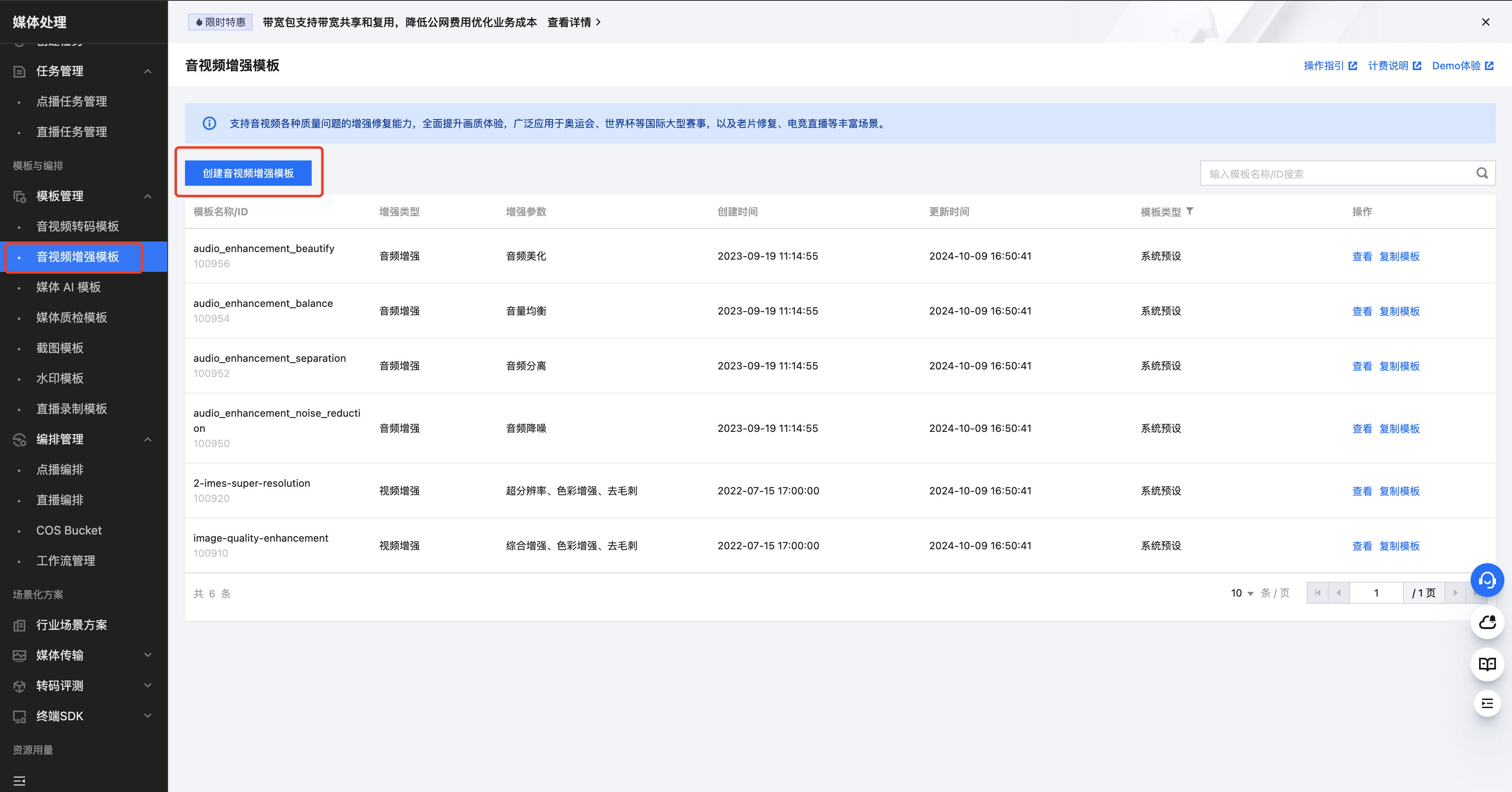Click 查看 for image-quality-enhancement row
This screenshot has width=1512, height=792.
pyautogui.click(x=1362, y=546)
